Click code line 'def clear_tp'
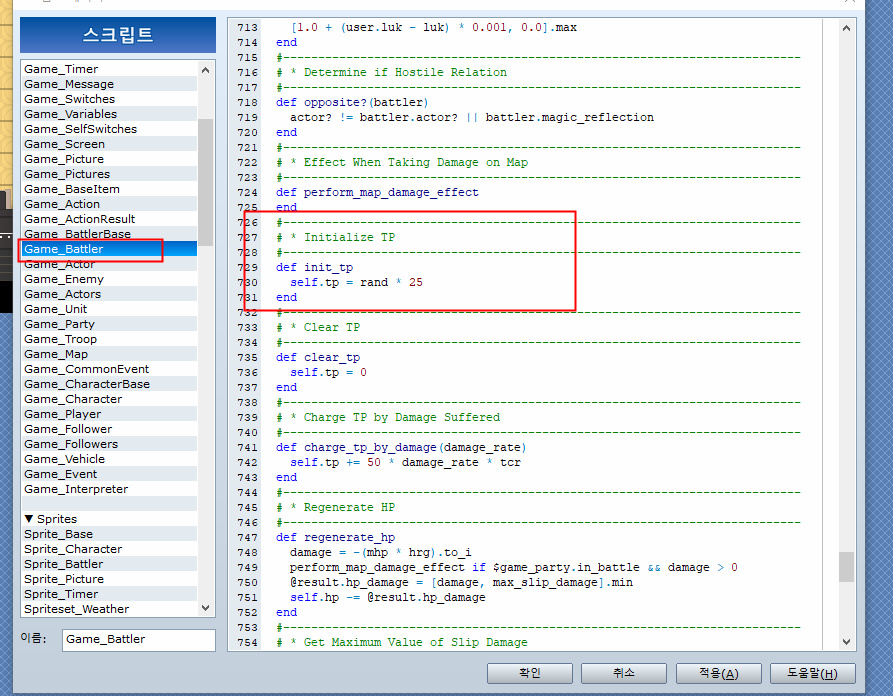 click(x=318, y=357)
